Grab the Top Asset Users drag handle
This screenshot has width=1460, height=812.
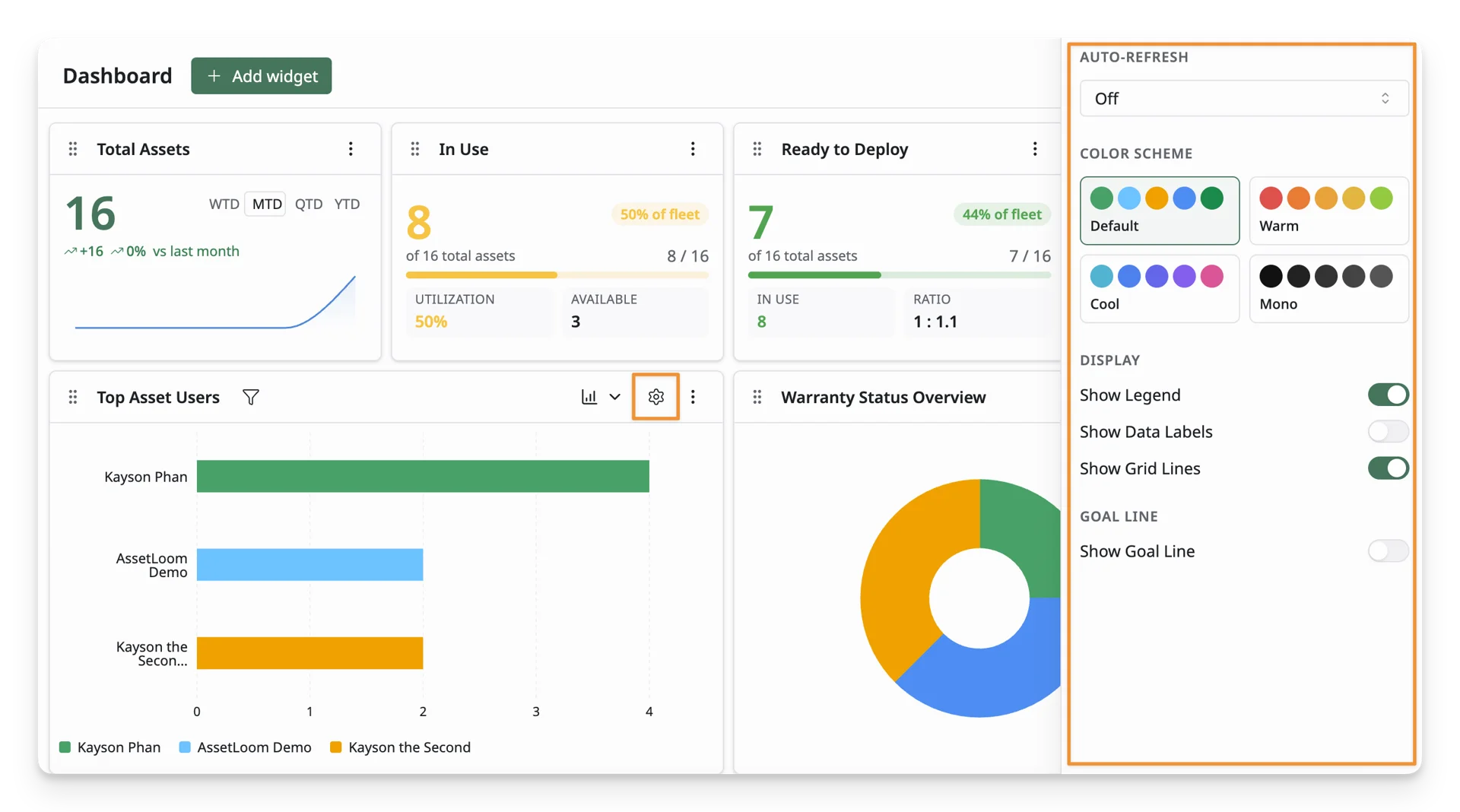point(73,397)
